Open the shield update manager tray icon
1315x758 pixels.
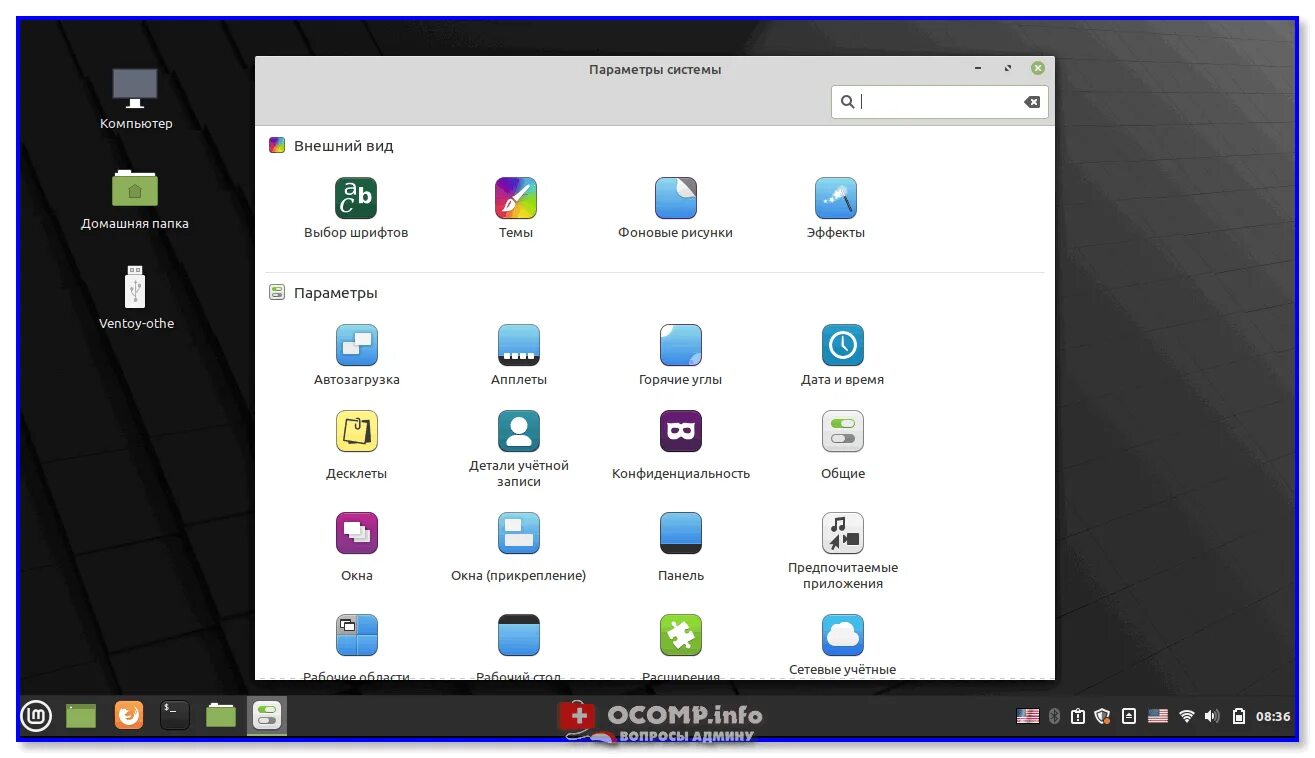1103,716
